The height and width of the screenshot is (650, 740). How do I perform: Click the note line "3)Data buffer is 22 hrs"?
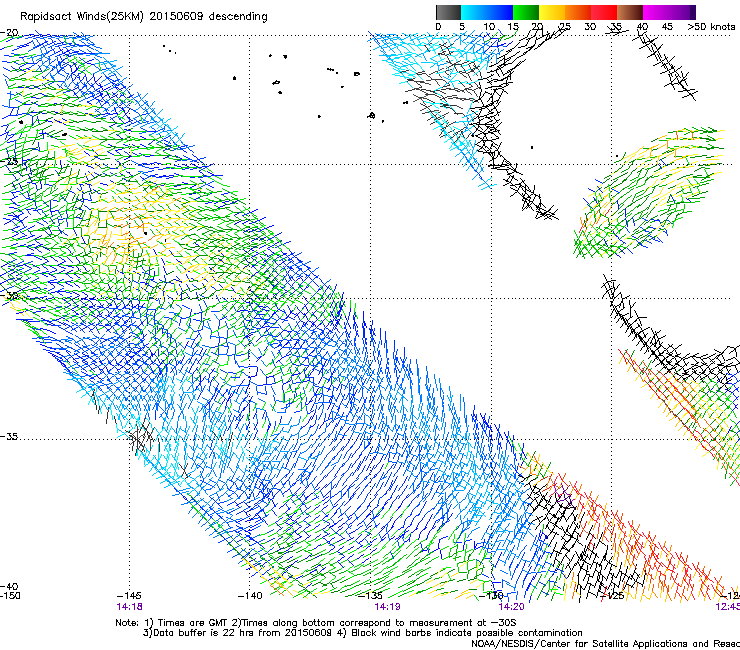[363, 633]
